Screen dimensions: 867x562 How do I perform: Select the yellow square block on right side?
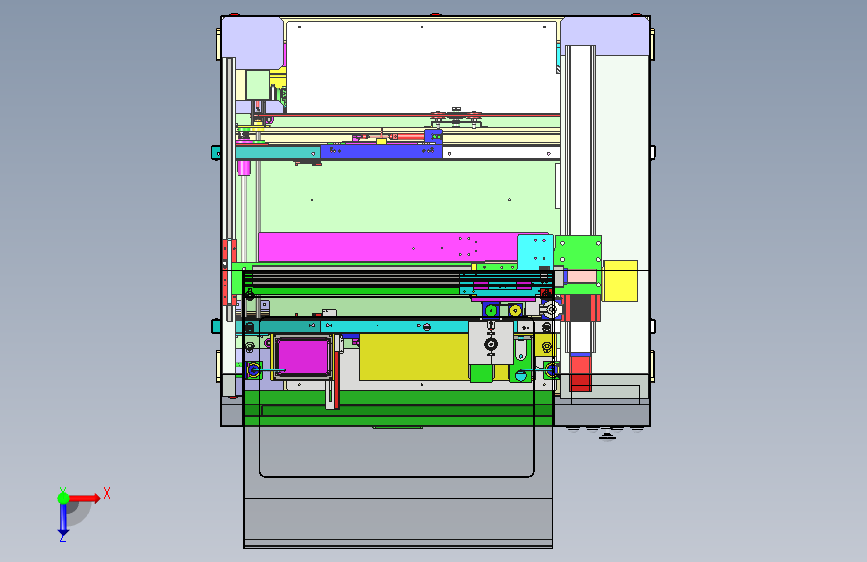(x=620, y=281)
